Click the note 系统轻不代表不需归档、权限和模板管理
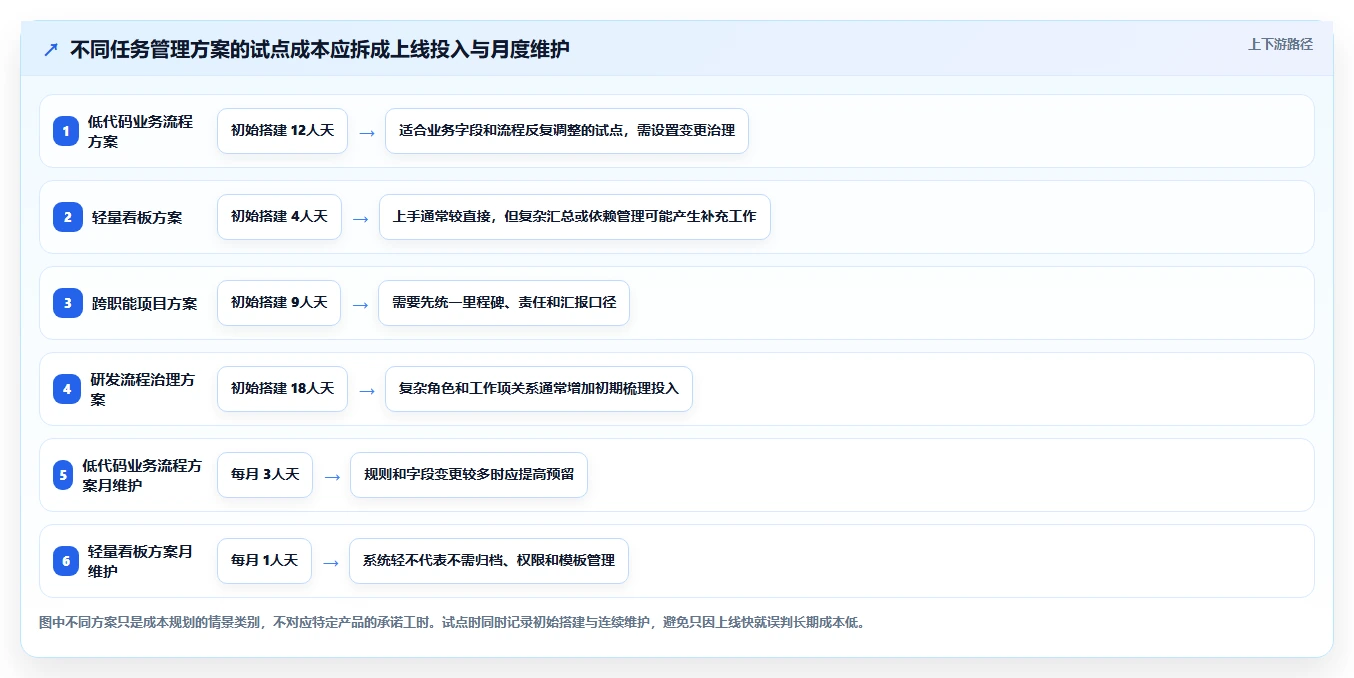The image size is (1354, 678). pyautogui.click(x=489, y=561)
